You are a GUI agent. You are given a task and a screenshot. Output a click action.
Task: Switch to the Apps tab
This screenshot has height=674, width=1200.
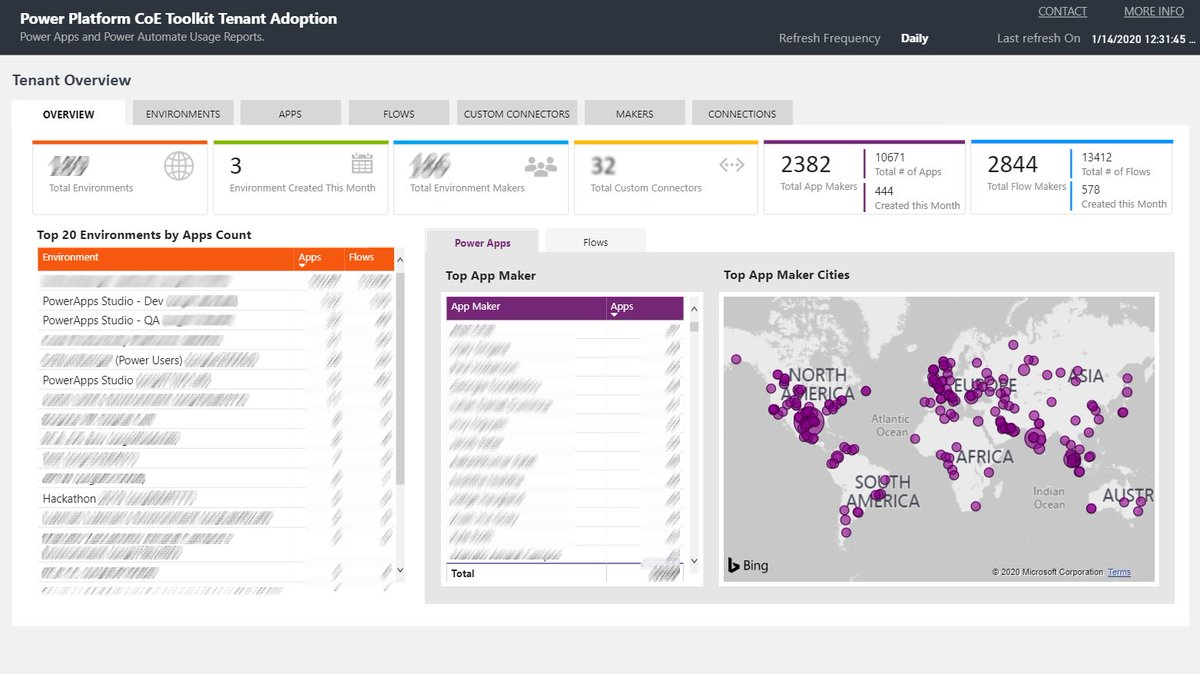(290, 114)
